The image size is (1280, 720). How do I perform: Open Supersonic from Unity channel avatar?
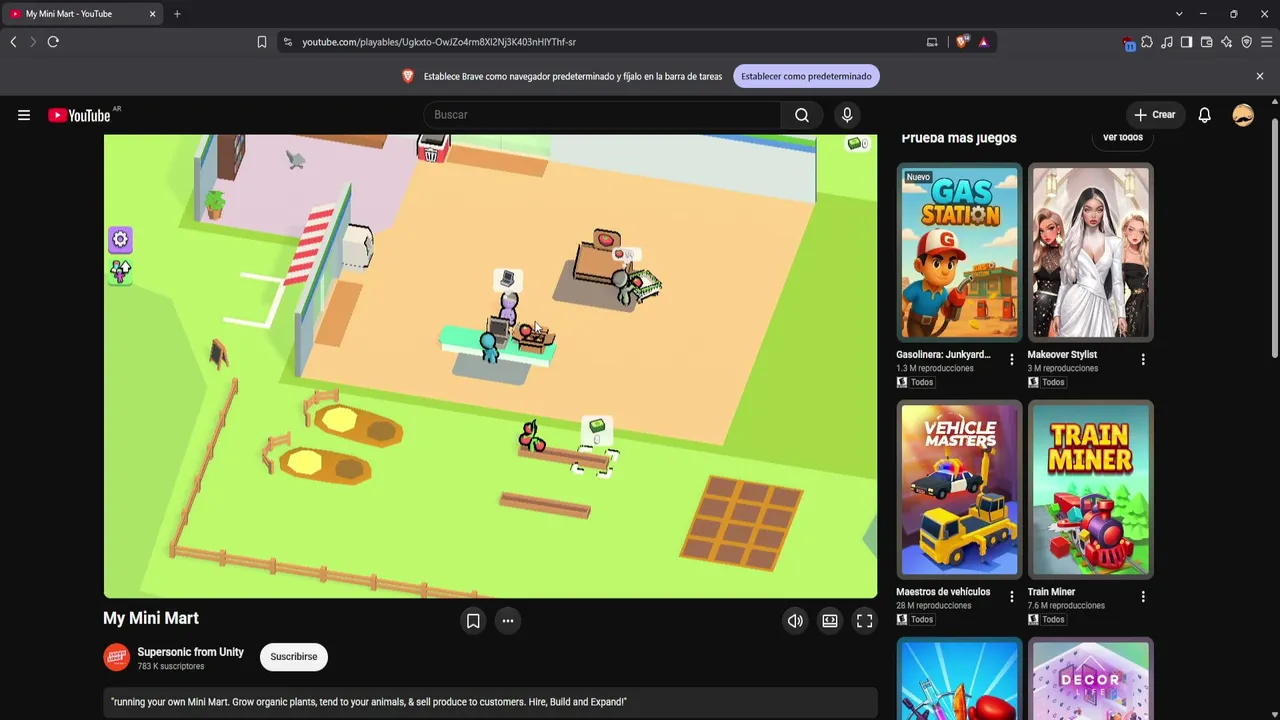point(117,657)
